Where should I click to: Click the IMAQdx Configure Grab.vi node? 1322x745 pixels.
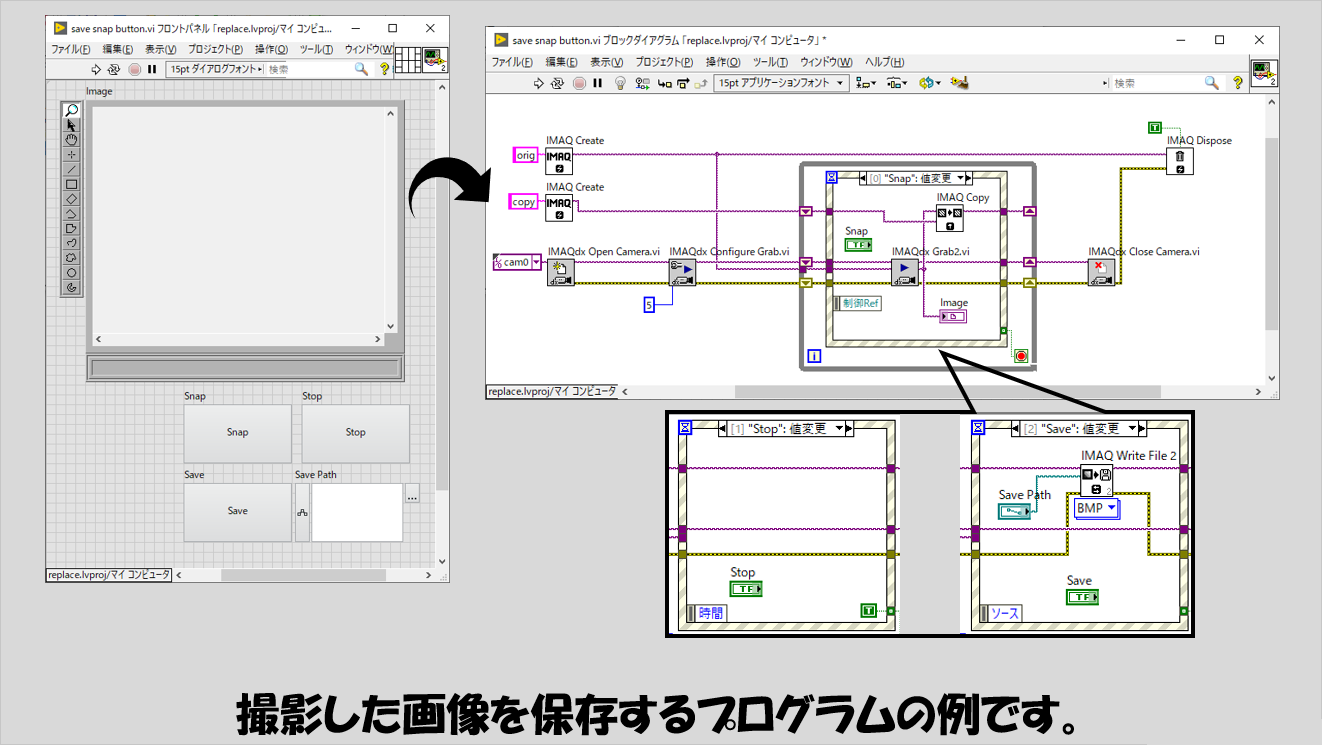(683, 273)
